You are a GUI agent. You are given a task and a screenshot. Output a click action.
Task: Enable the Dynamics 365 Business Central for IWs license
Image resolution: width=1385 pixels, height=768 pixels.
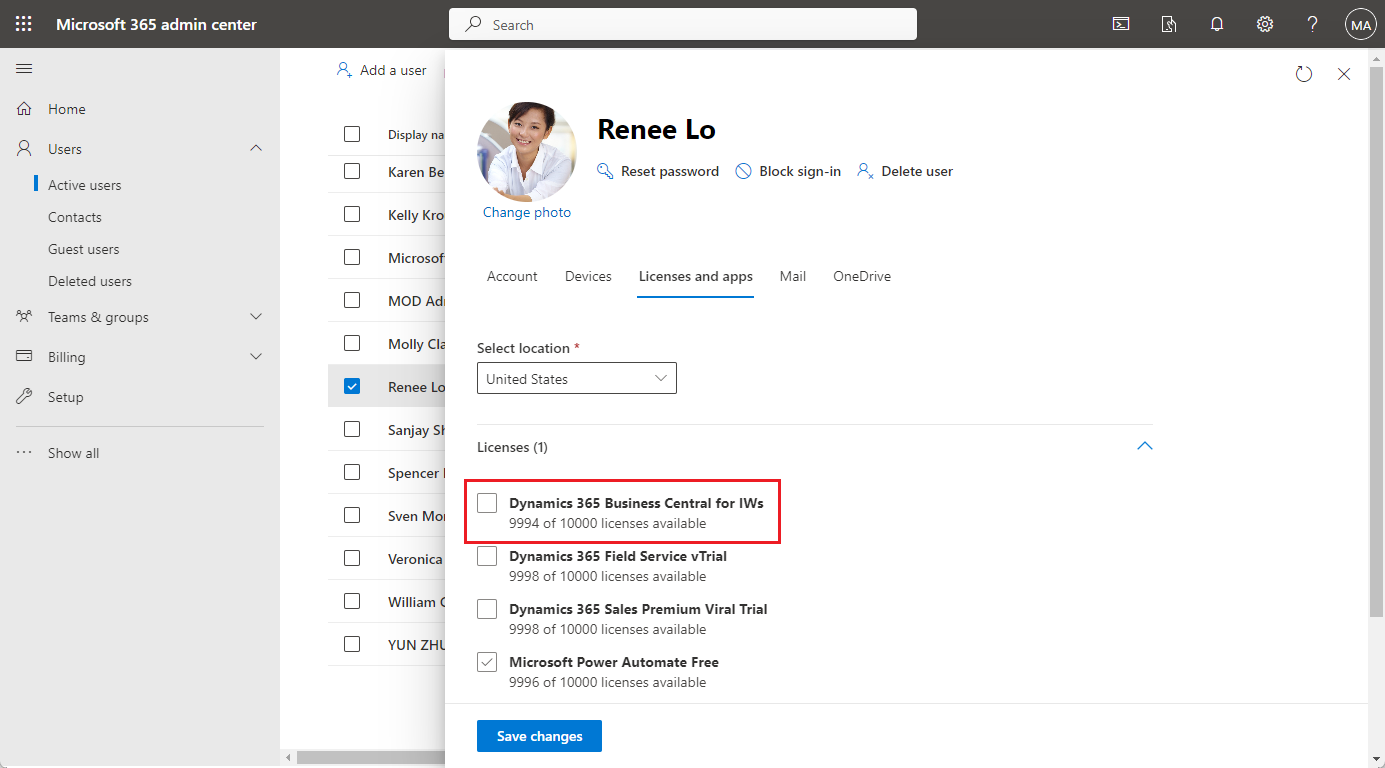pos(487,502)
